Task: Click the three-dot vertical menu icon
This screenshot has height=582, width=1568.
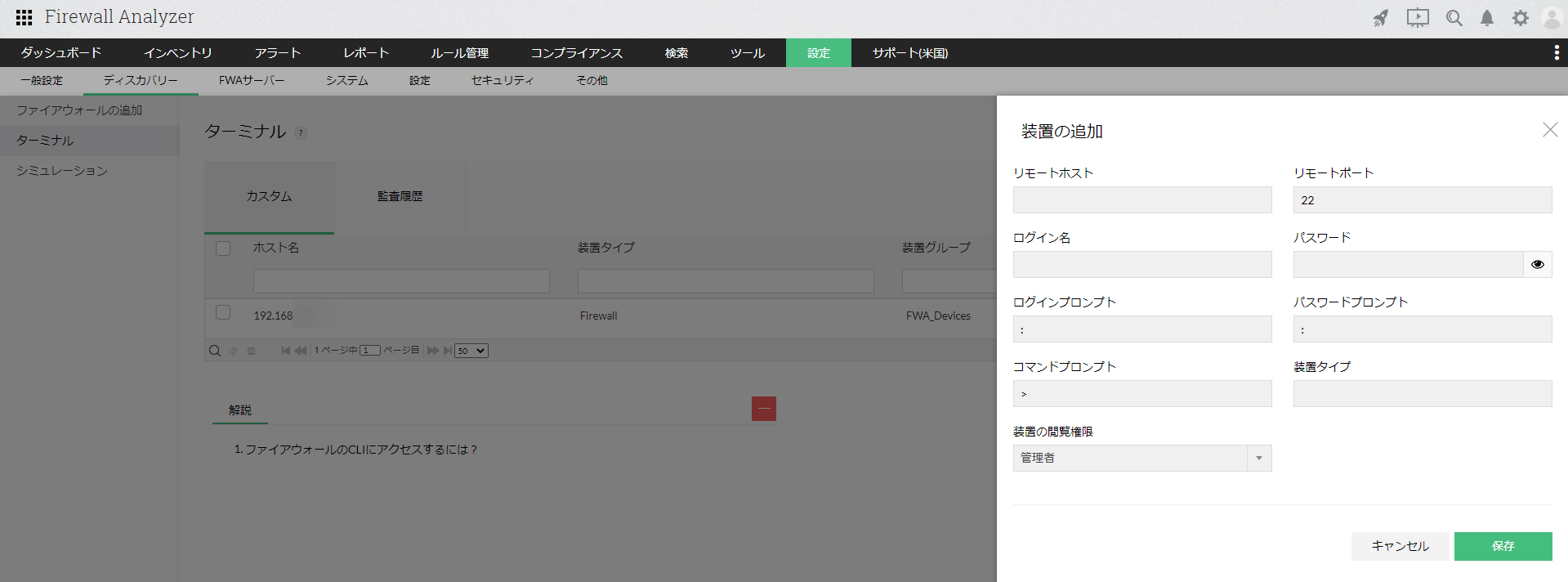Action: click(1556, 52)
